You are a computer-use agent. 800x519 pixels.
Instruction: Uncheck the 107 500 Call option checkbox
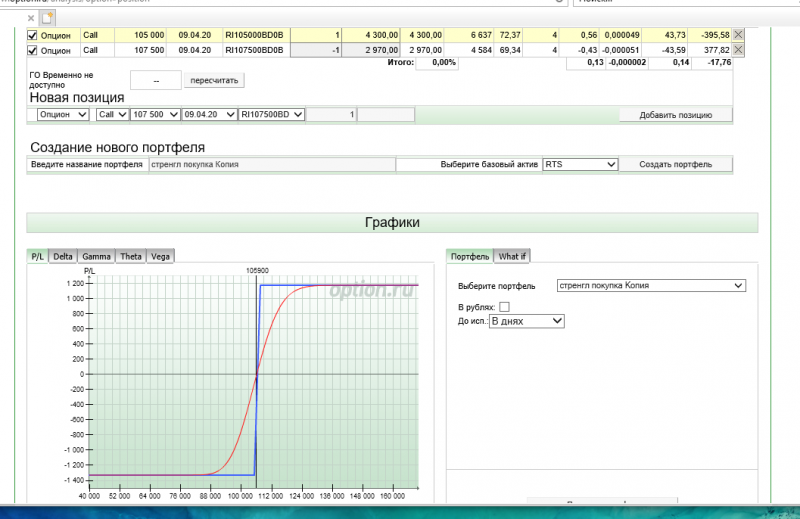point(32,51)
